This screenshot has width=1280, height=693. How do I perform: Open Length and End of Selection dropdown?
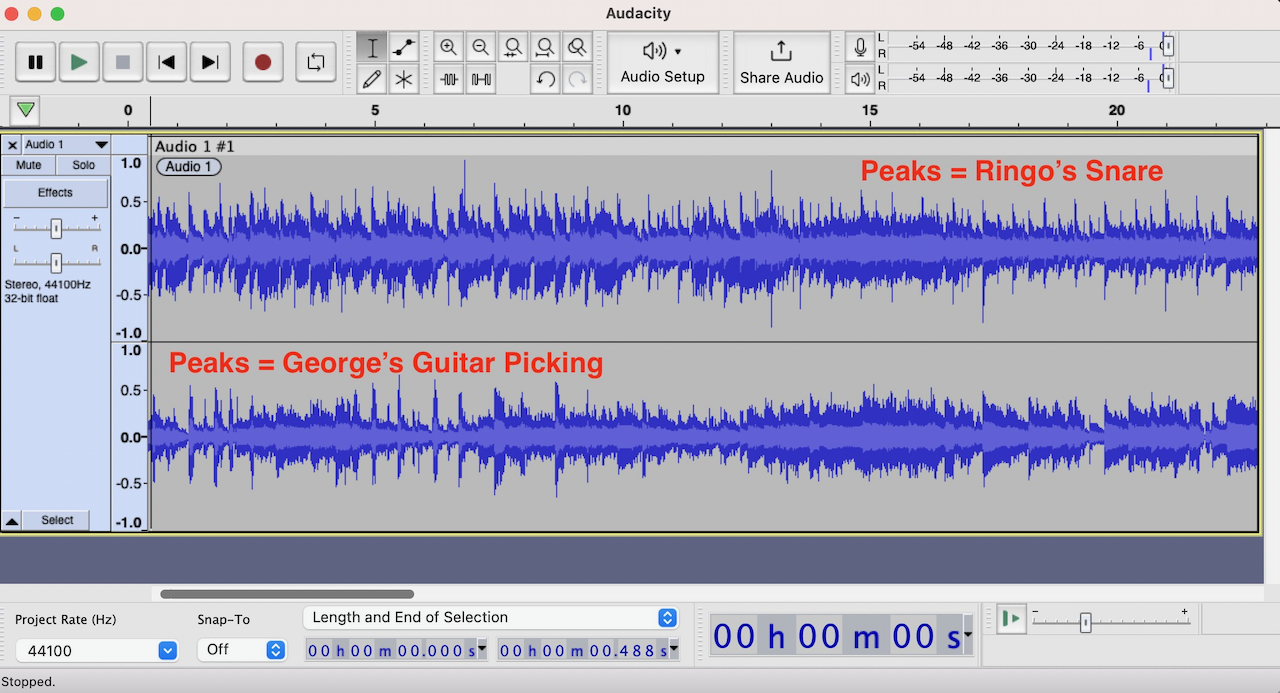tap(491, 618)
